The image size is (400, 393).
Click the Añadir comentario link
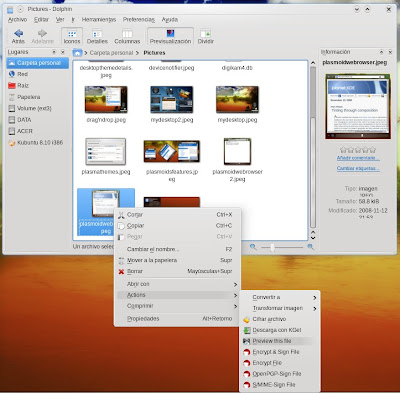[358, 158]
